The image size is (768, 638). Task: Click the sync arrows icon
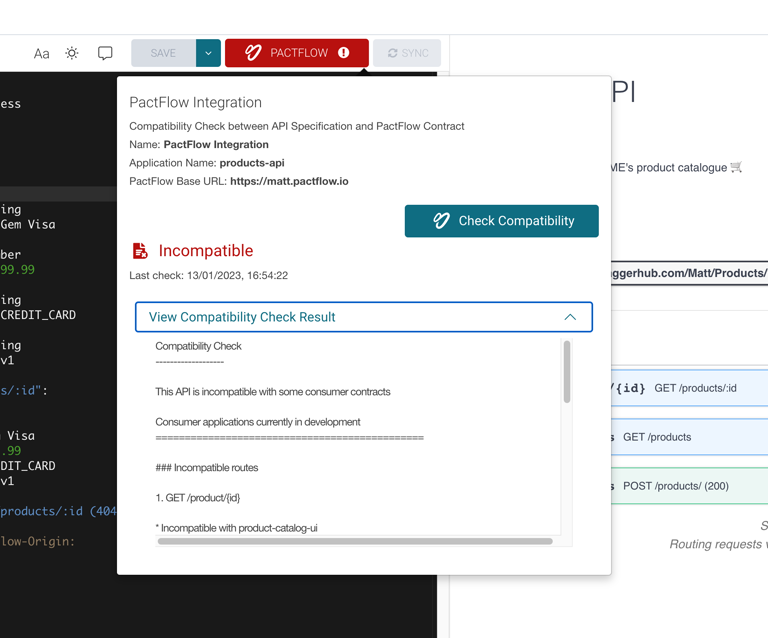tap(393, 53)
